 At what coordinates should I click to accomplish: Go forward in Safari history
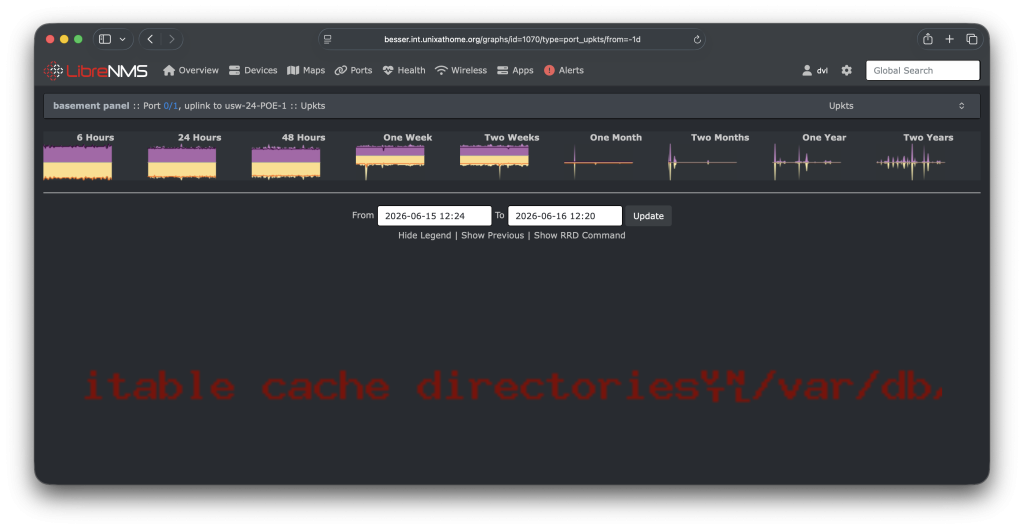click(172, 39)
